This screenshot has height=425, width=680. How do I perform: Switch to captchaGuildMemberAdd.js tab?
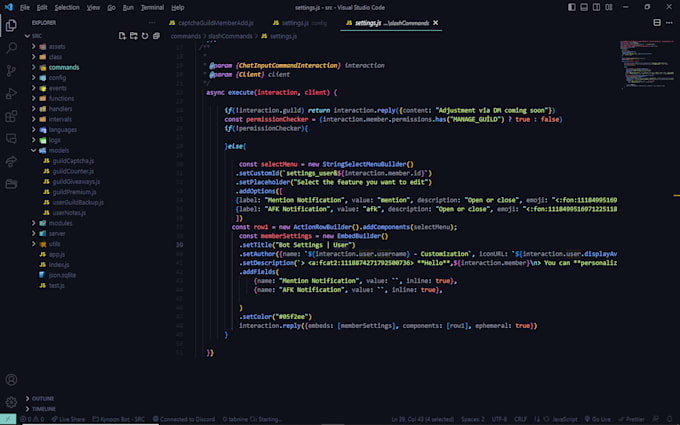point(211,23)
